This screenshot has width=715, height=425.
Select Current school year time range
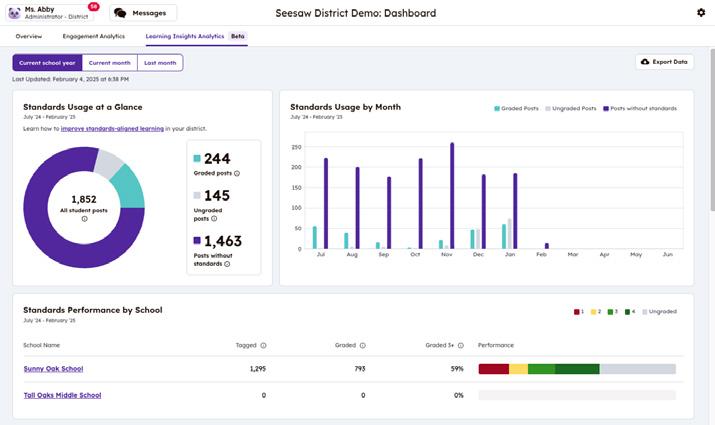point(47,62)
